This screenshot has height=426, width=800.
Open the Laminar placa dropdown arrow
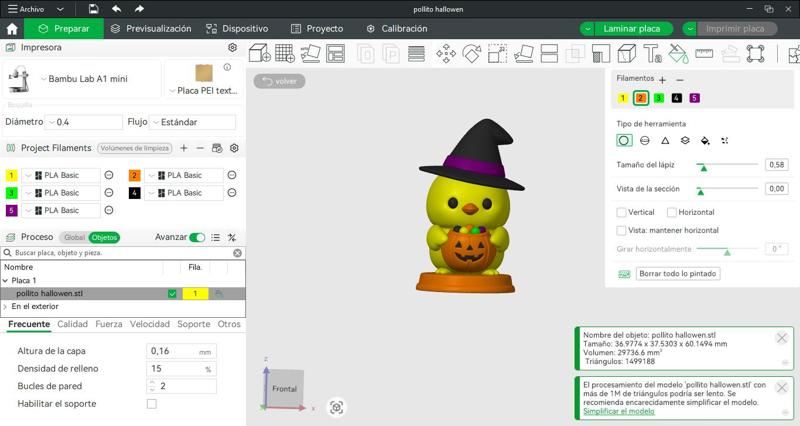tap(587, 29)
